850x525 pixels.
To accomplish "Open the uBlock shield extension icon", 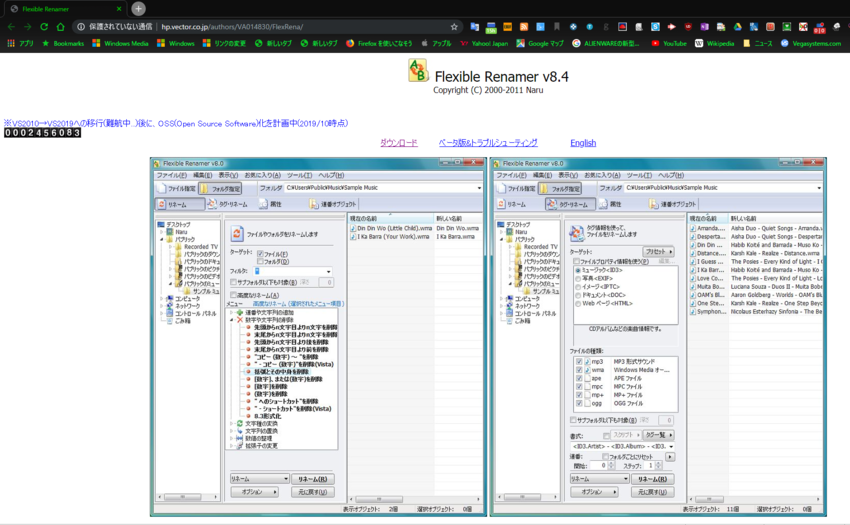I will (688, 27).
